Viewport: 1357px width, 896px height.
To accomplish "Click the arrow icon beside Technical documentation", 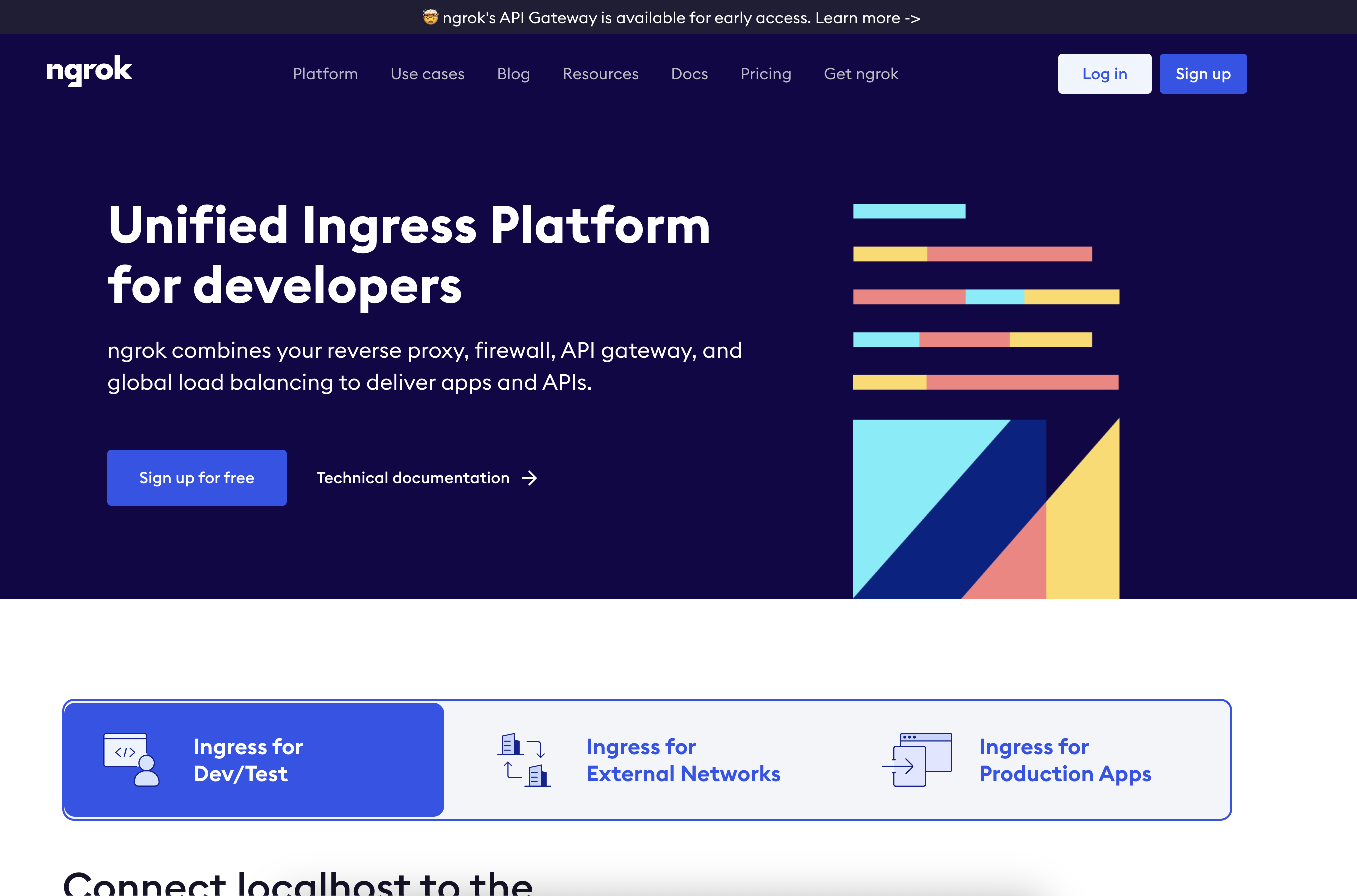I will pyautogui.click(x=529, y=478).
